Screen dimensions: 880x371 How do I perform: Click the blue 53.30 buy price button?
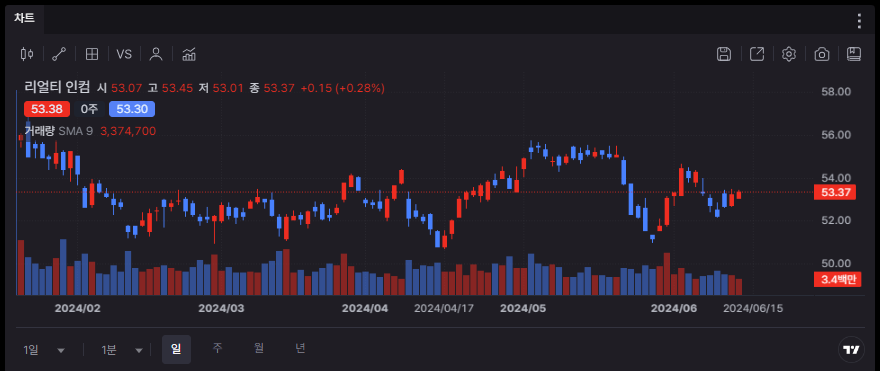coord(132,109)
